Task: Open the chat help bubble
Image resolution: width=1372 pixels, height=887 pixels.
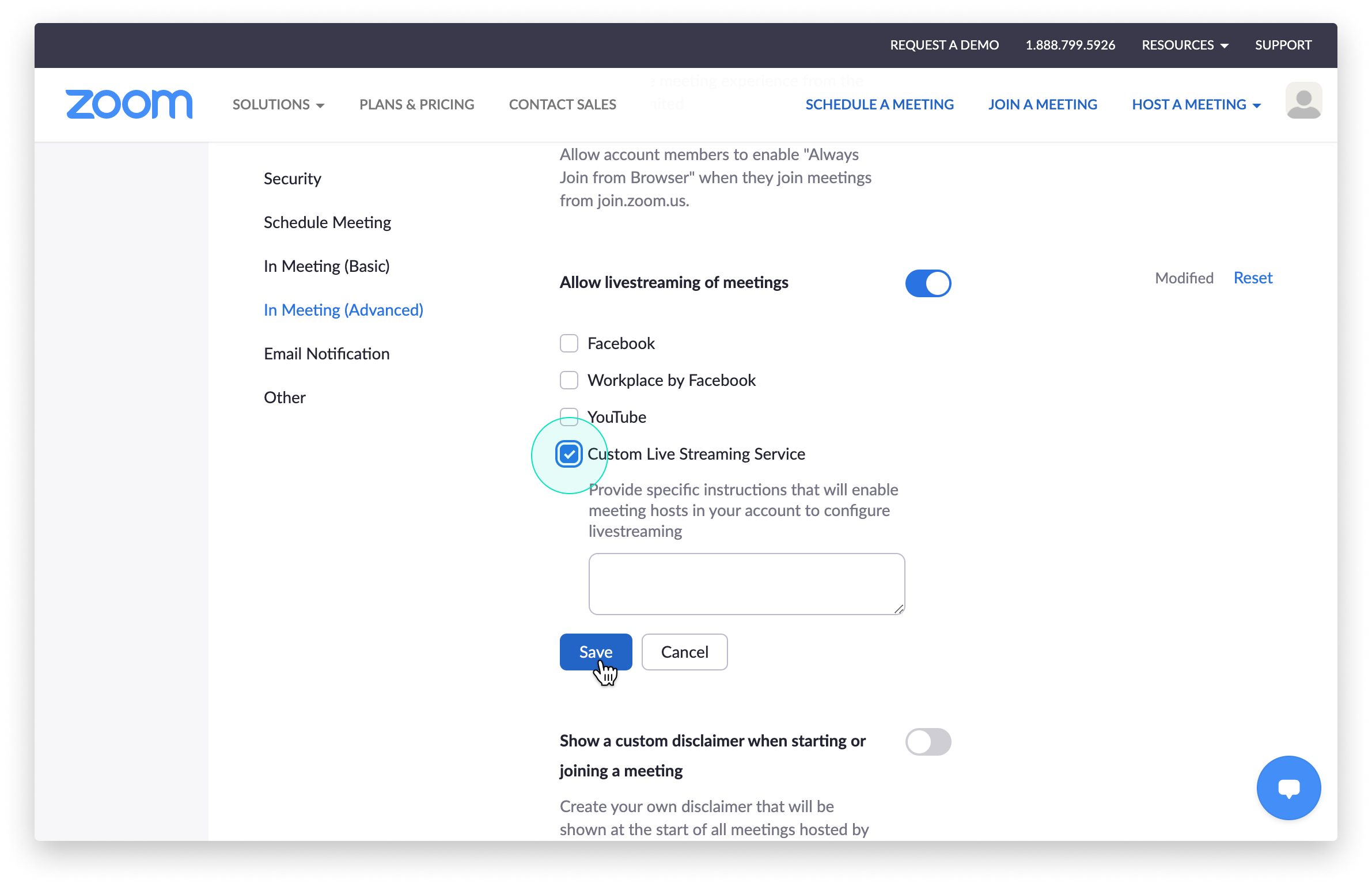Action: 1288,787
